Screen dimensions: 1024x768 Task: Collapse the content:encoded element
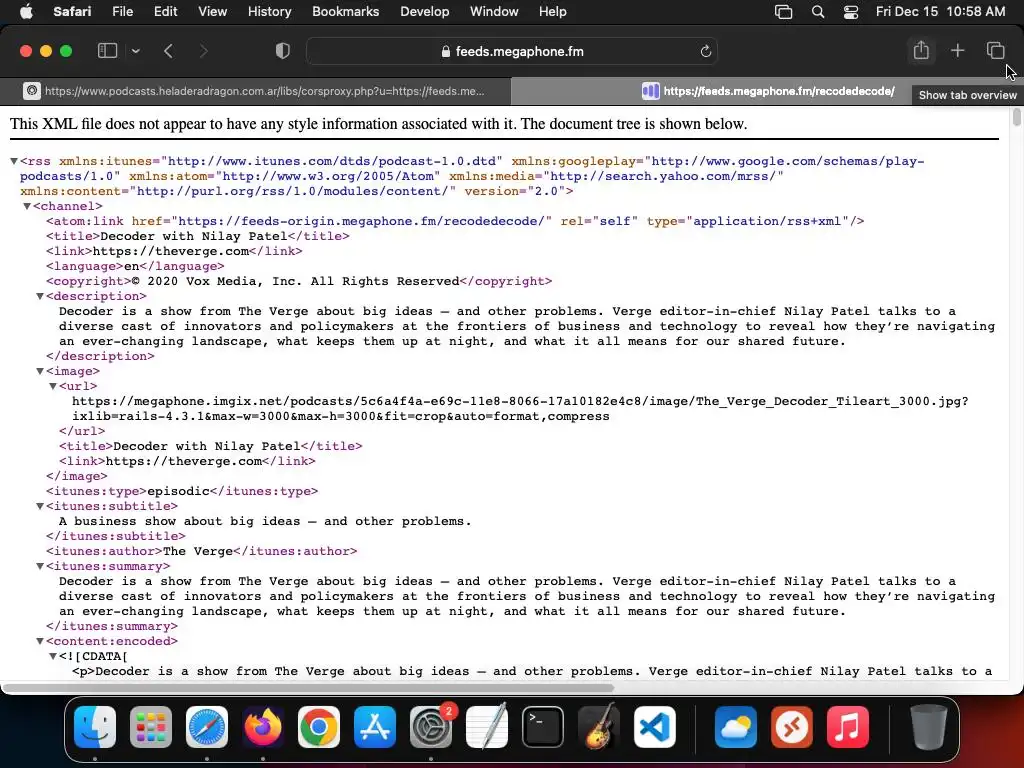[40, 641]
